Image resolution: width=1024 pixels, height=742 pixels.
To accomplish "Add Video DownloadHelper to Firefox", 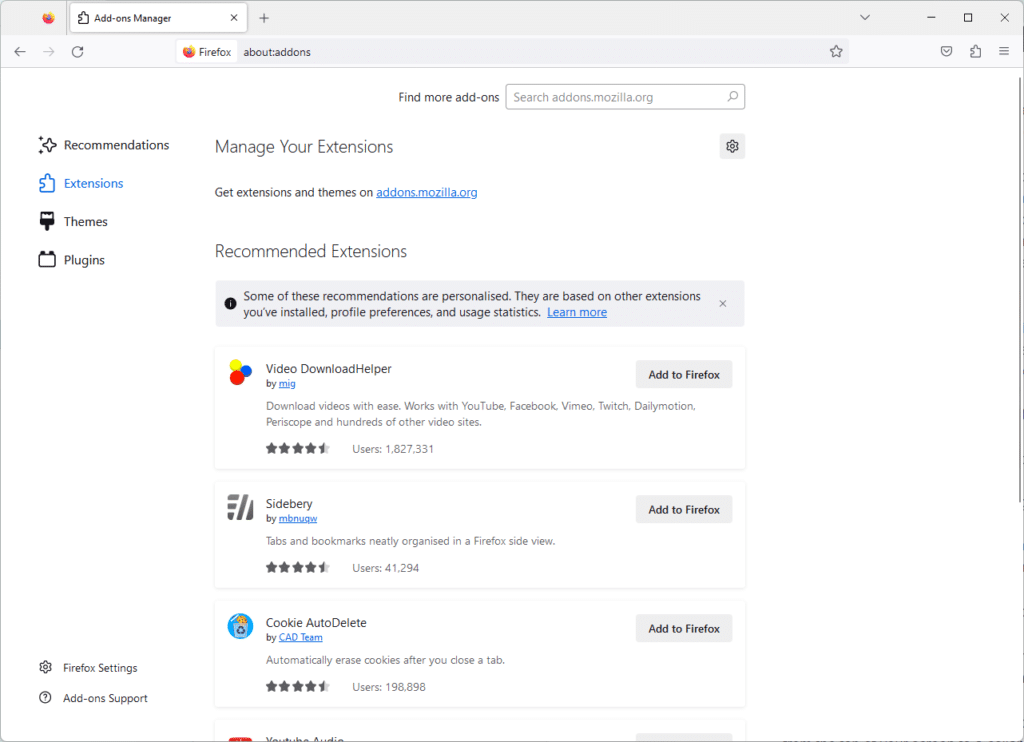I will [x=684, y=375].
